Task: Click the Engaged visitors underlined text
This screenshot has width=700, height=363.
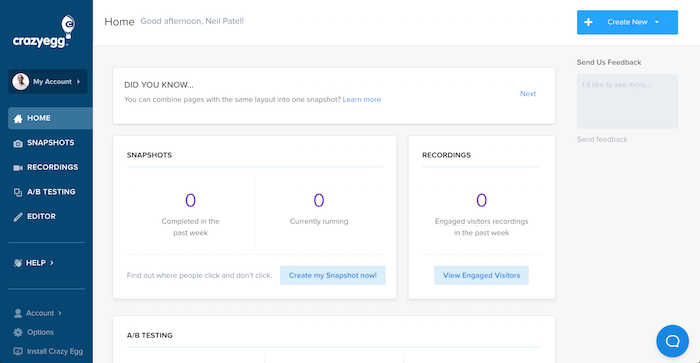Action: tap(462, 221)
